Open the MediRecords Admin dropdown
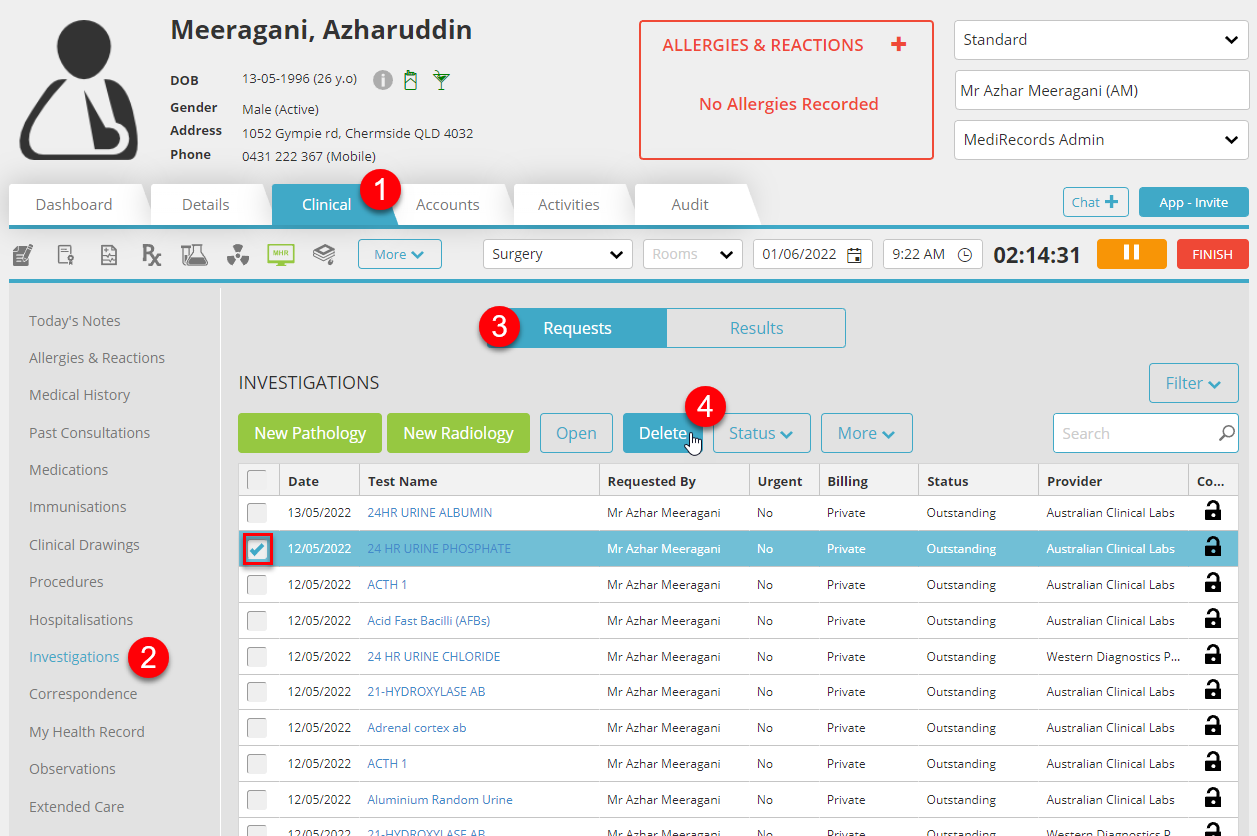1257x836 pixels. pyautogui.click(x=1101, y=140)
